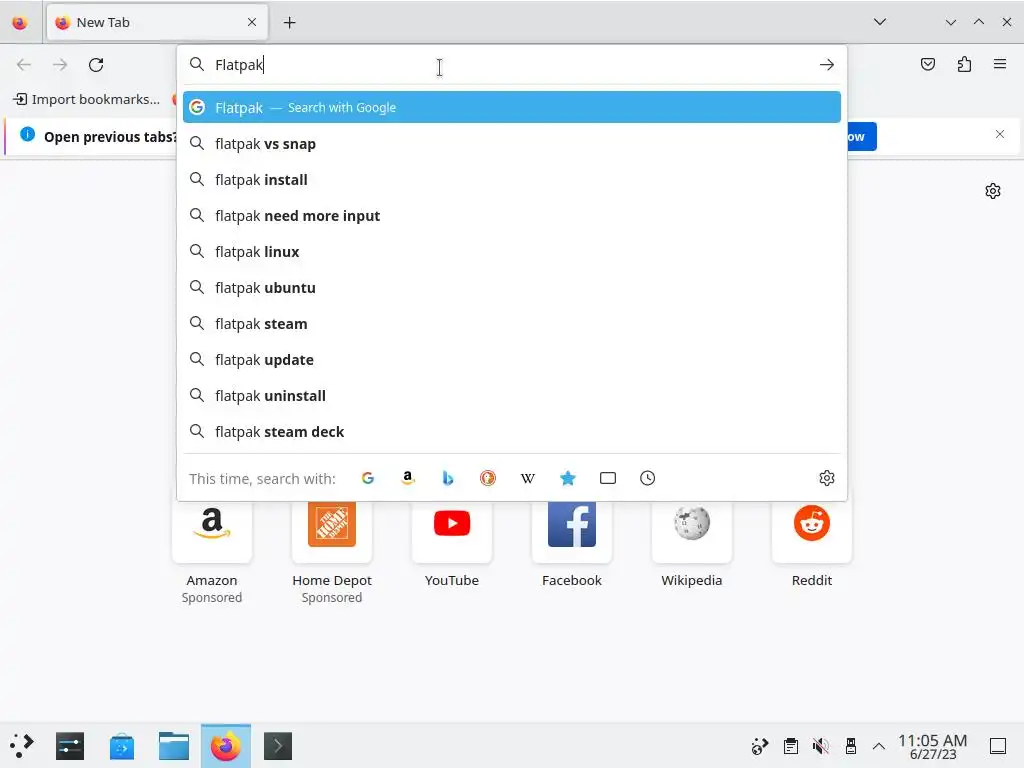Viewport: 1024px width, 768px height.
Task: Click into the address bar text field
Action: [512, 65]
